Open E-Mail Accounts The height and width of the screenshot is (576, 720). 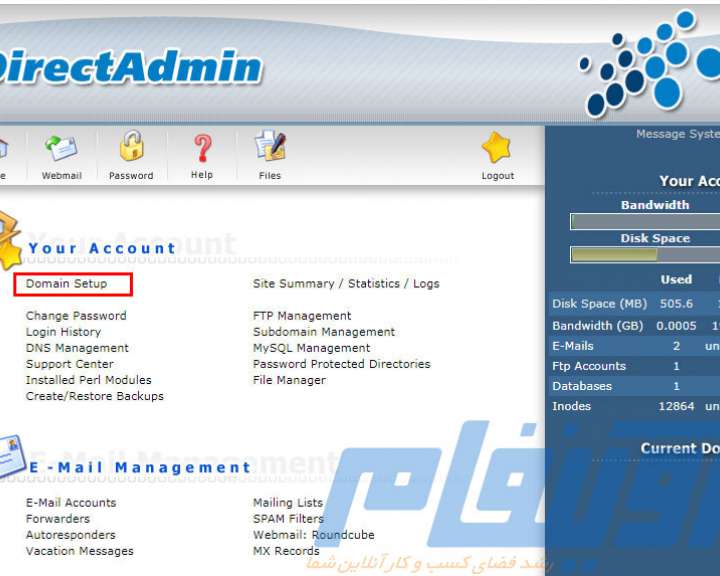pos(71,503)
